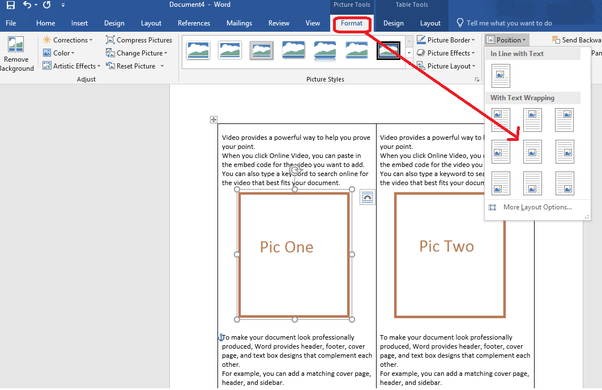Image resolution: width=602 pixels, height=390 pixels.
Task: Click the Remove Background button
Action: pyautogui.click(x=16, y=54)
